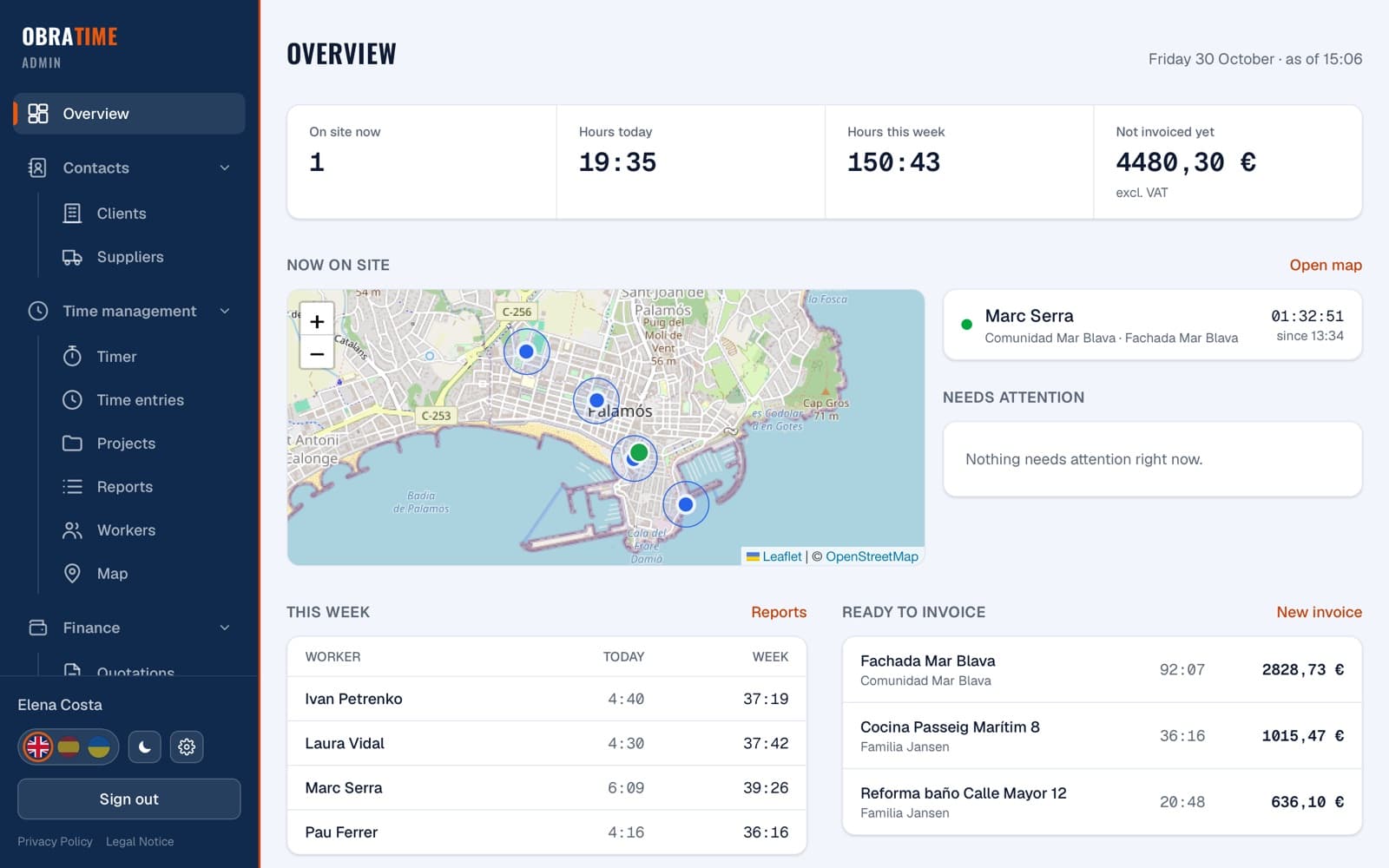
Task: Toggle dark mode with moon button
Action: (x=145, y=746)
